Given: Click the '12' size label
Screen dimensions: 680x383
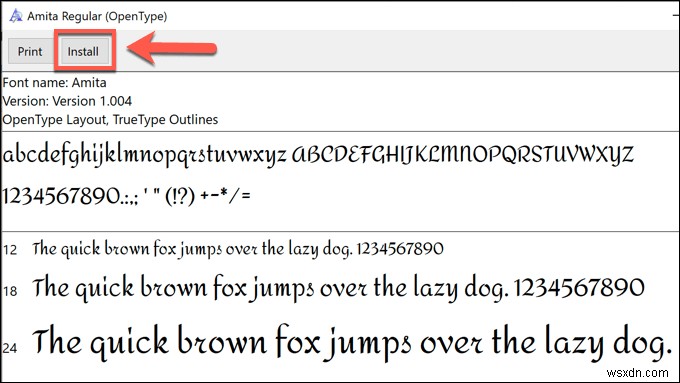Looking at the screenshot, I should [10, 250].
